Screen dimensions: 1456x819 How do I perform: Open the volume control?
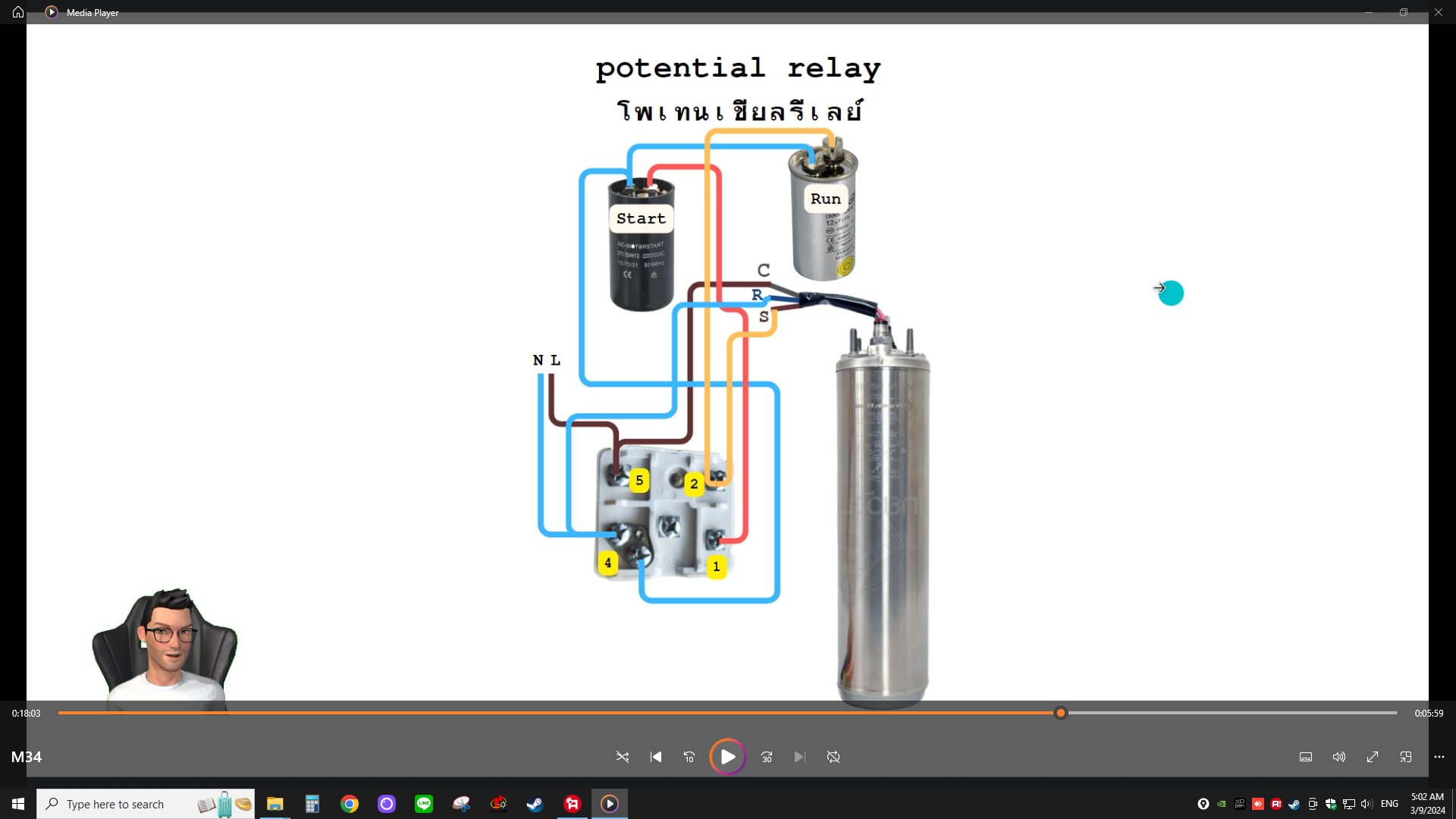click(1339, 757)
